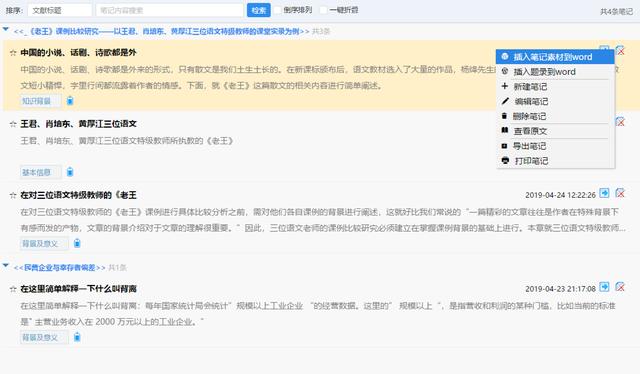Click pencil icon beside 编辑笔记

505,101
